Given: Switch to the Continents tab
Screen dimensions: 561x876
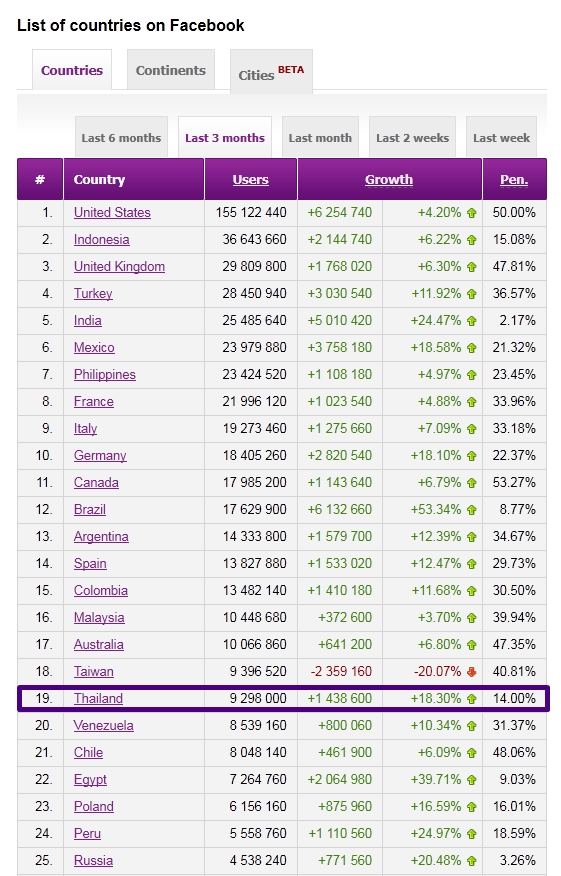Looking at the screenshot, I should tap(171, 70).
